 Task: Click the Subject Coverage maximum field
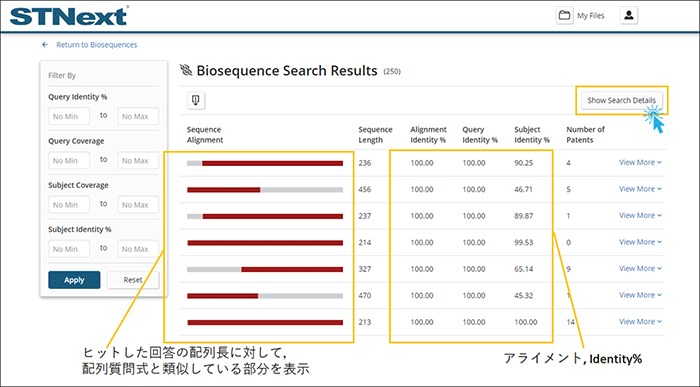click(138, 204)
